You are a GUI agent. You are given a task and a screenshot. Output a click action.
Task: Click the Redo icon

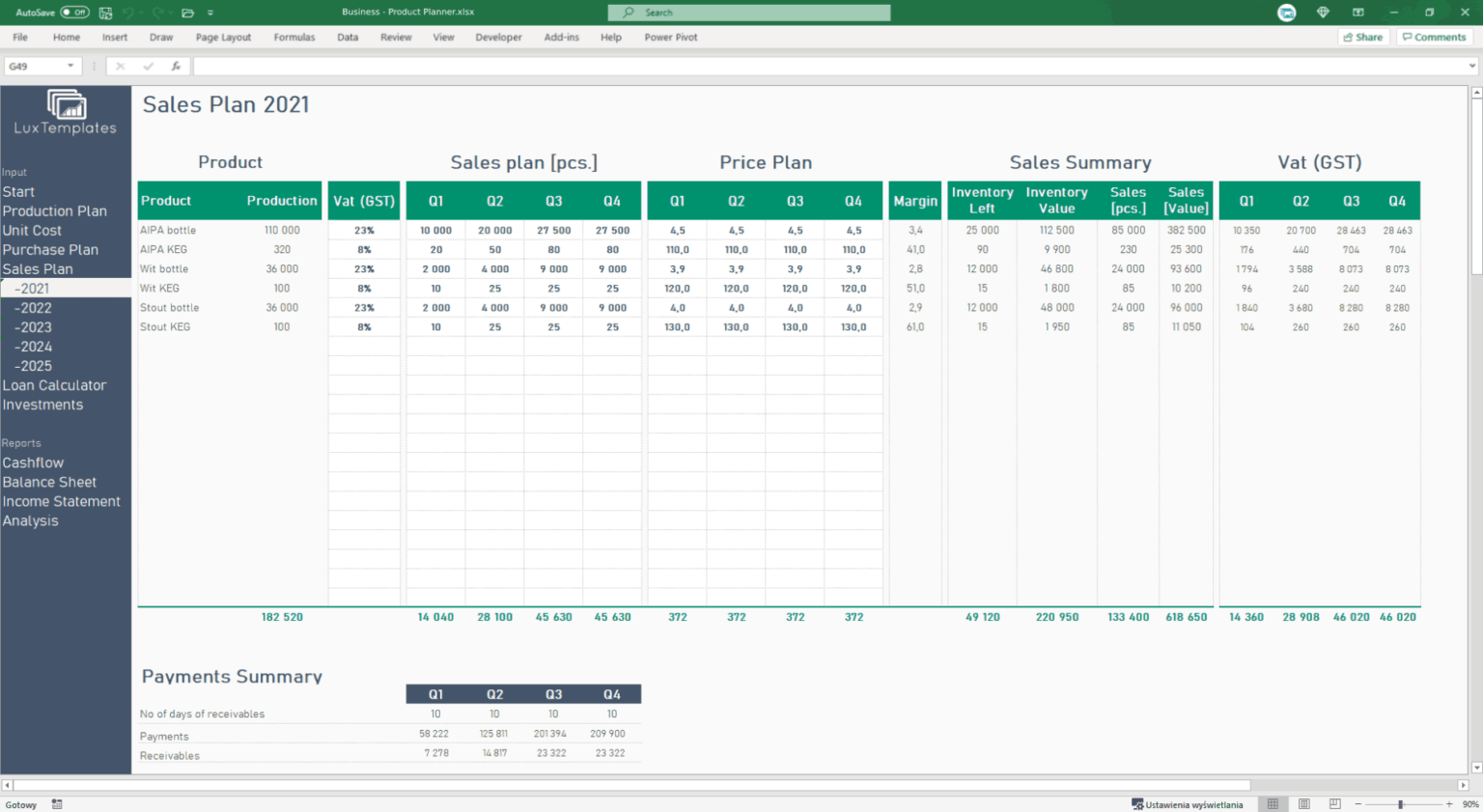(x=158, y=13)
